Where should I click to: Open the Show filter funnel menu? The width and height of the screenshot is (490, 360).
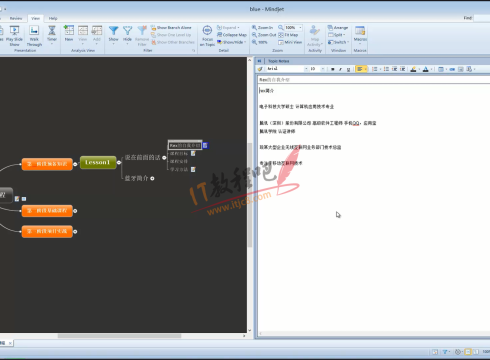113,35
